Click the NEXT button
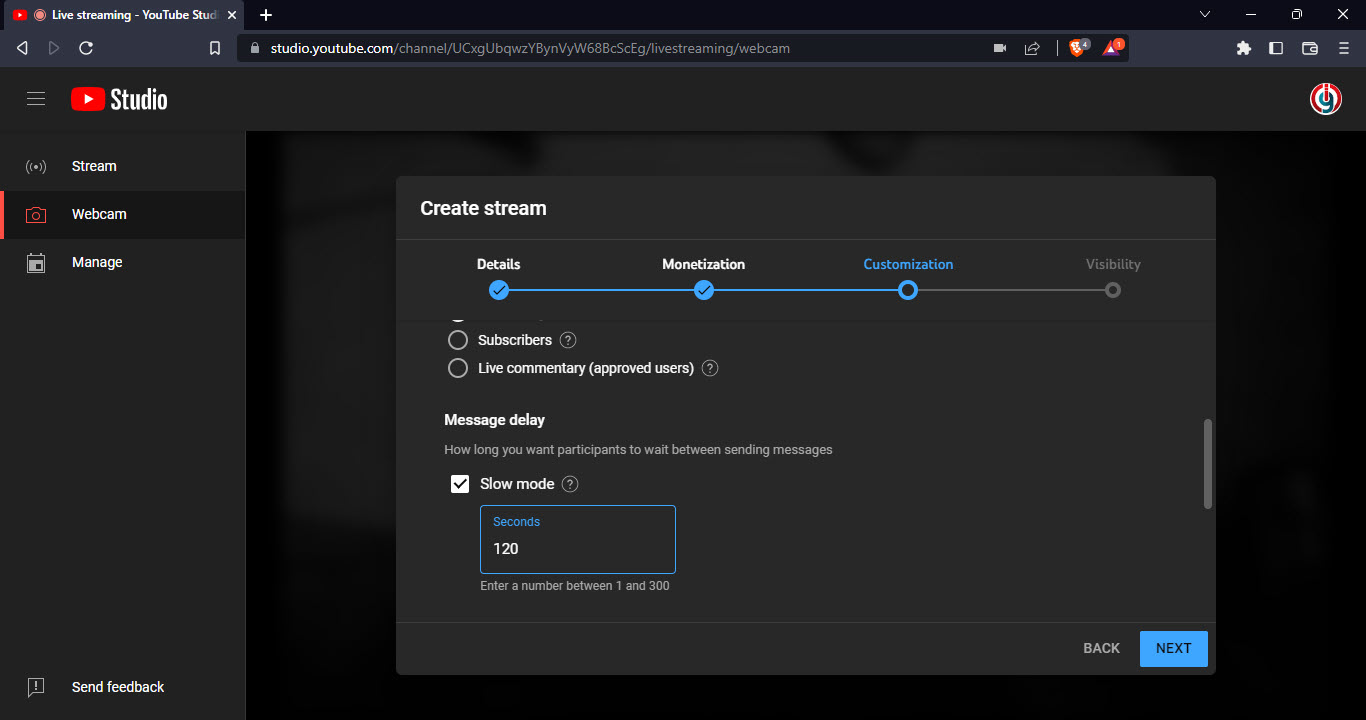This screenshot has height=720, width=1366. pos(1173,648)
